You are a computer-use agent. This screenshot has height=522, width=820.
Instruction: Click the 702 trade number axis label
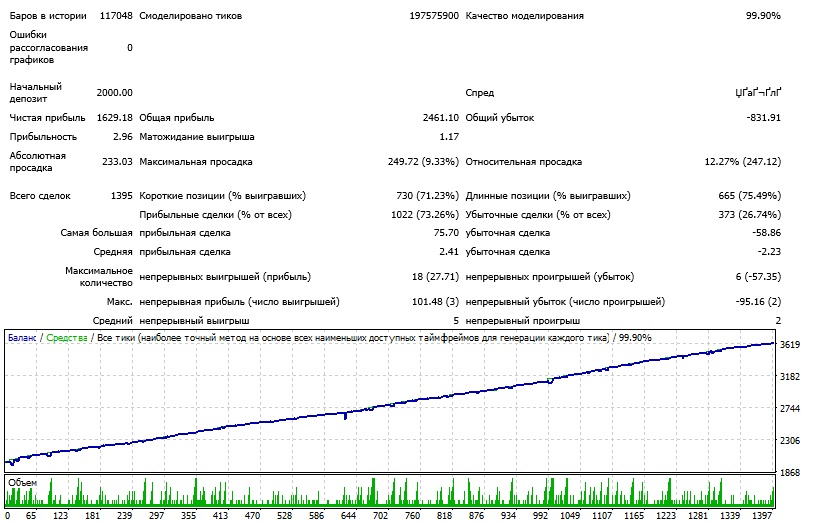pyautogui.click(x=380, y=515)
